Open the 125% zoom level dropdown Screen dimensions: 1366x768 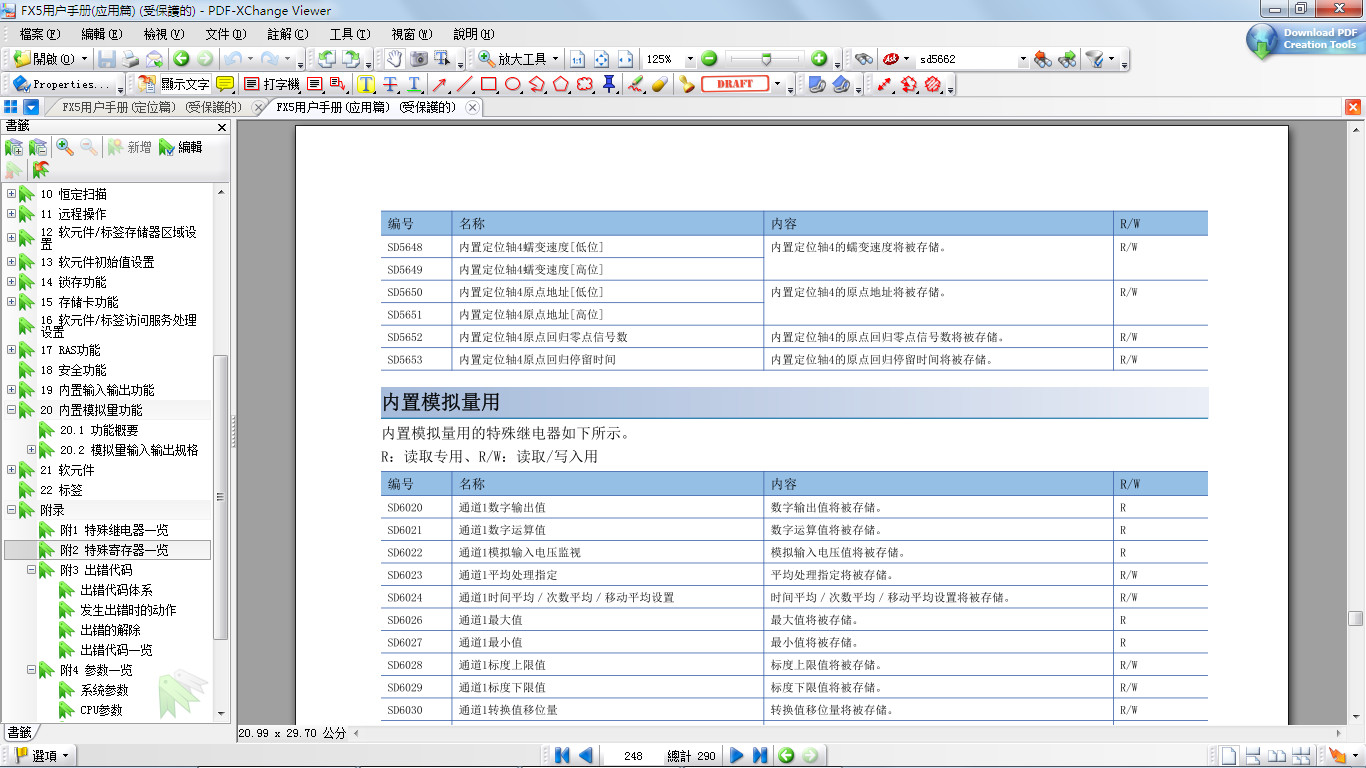[690, 59]
